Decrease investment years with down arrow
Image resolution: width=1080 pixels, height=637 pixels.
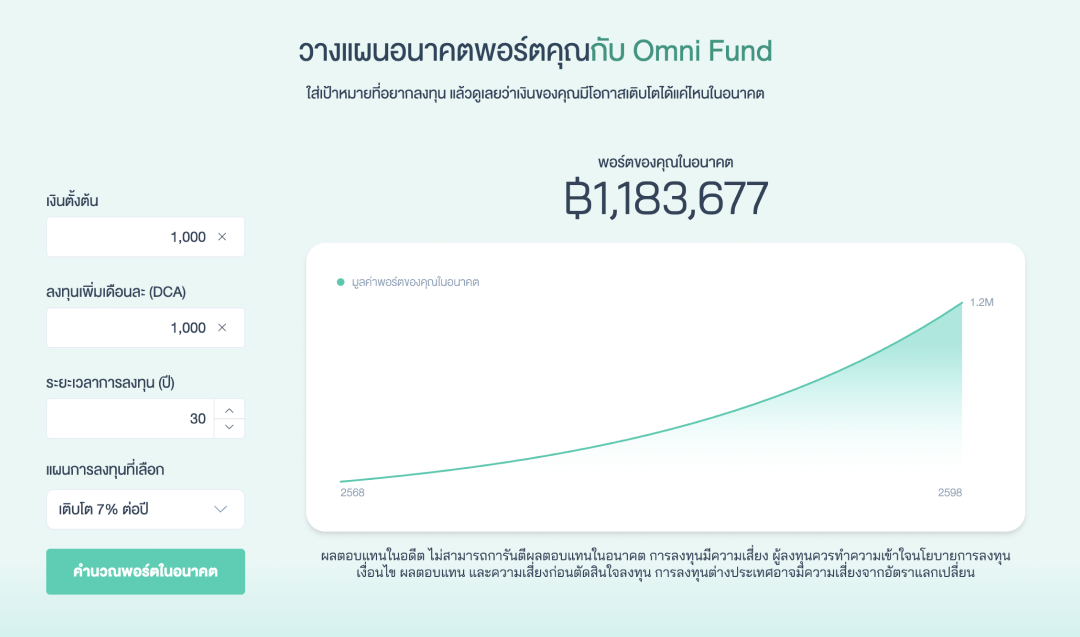pyautogui.click(x=229, y=428)
